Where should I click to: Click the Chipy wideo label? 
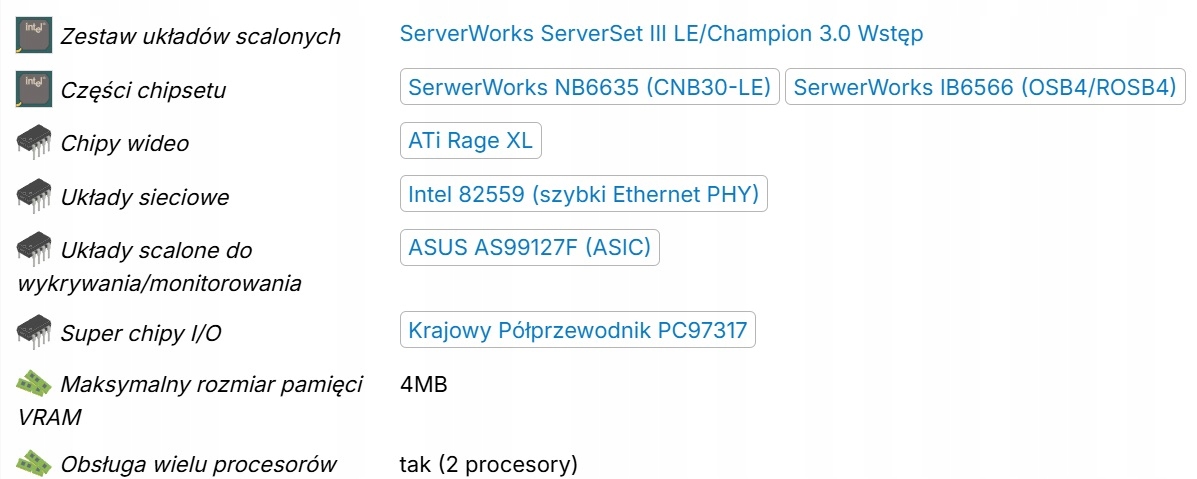(x=125, y=143)
